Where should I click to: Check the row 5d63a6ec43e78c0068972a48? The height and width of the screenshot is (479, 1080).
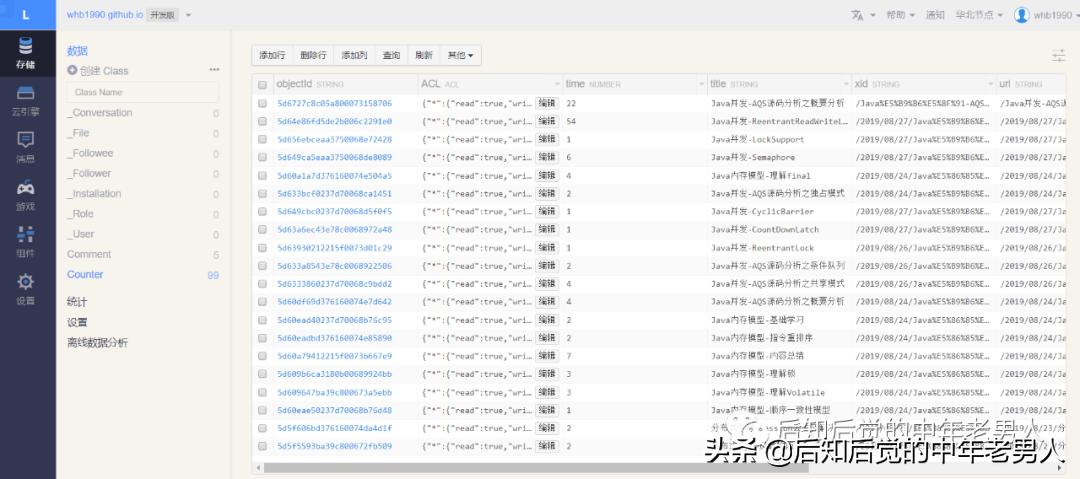click(262, 230)
